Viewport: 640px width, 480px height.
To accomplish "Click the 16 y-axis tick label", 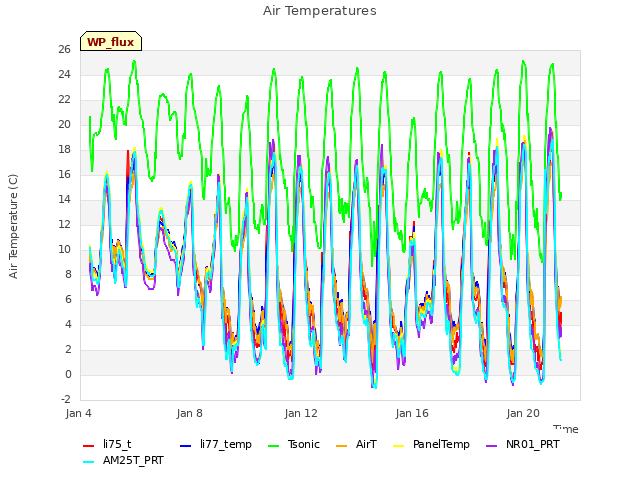I will pos(64,174).
